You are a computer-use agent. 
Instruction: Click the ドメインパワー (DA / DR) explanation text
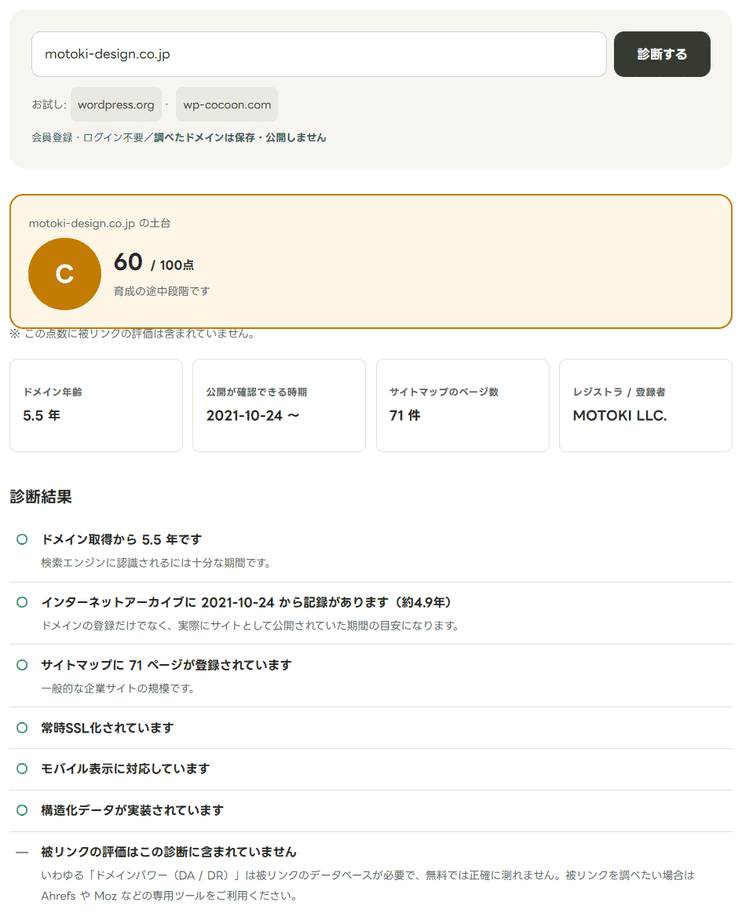tap(368, 886)
